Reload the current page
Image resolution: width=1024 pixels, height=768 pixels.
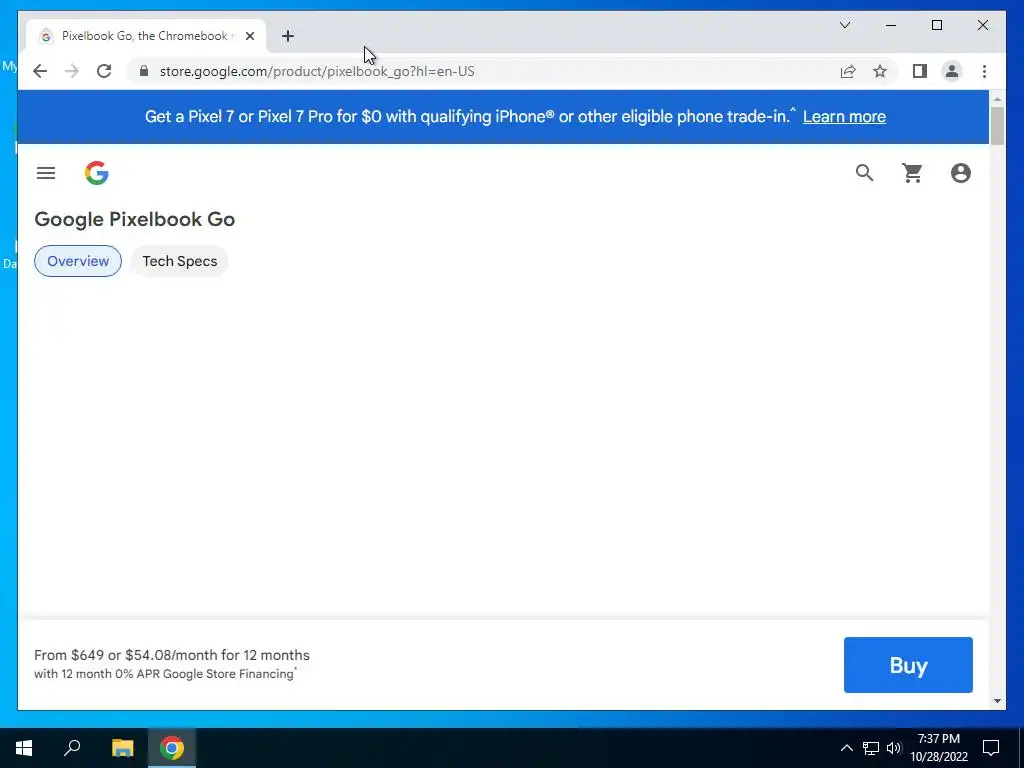[104, 71]
